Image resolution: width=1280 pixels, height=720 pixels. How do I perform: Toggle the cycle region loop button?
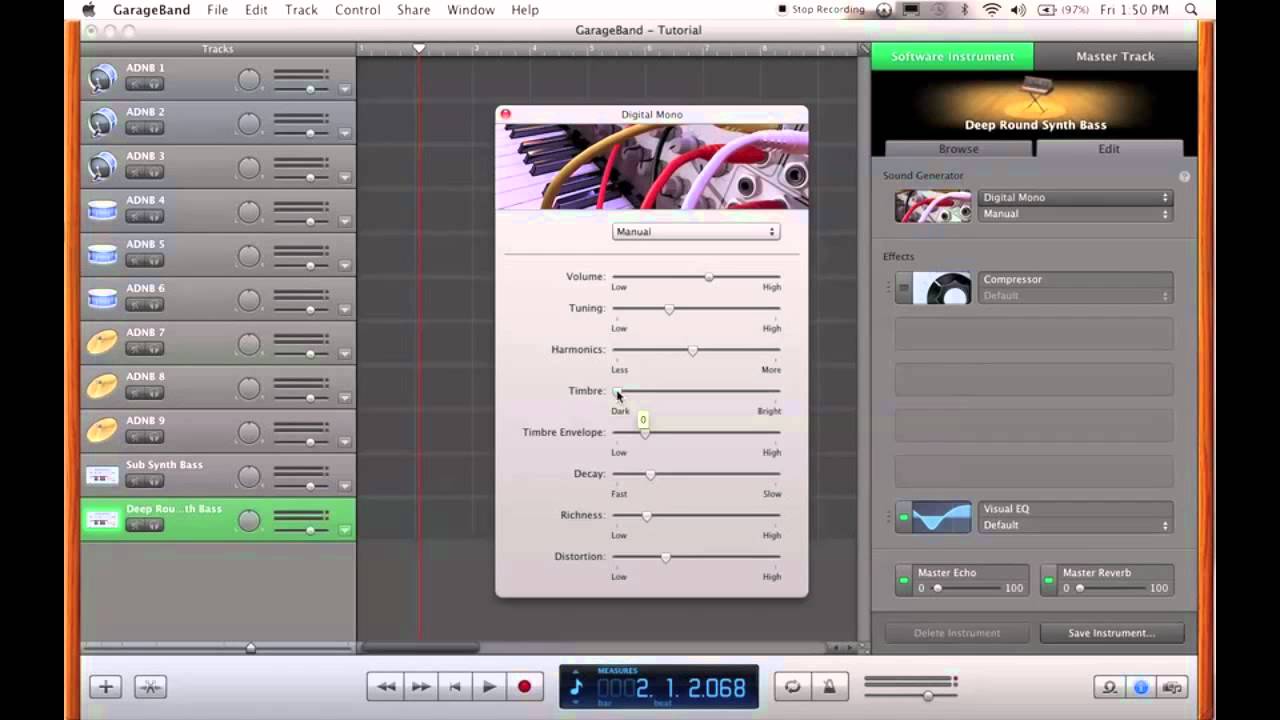coord(793,687)
